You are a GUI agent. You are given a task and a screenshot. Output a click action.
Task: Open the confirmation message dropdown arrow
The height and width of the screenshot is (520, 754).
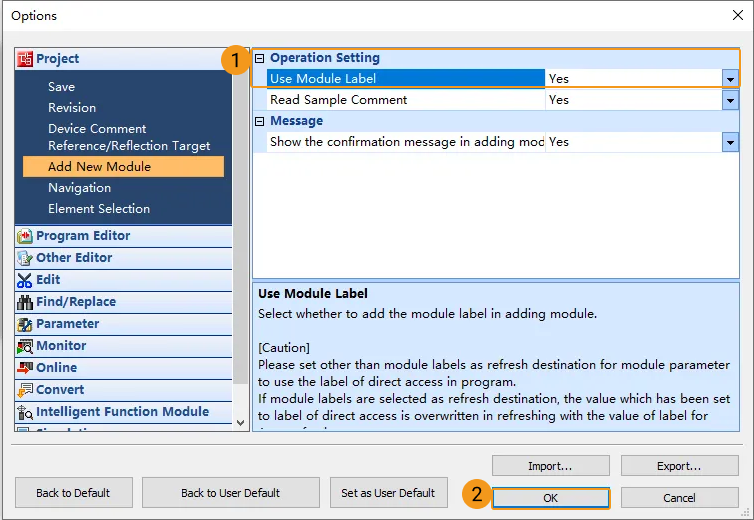coord(730,142)
